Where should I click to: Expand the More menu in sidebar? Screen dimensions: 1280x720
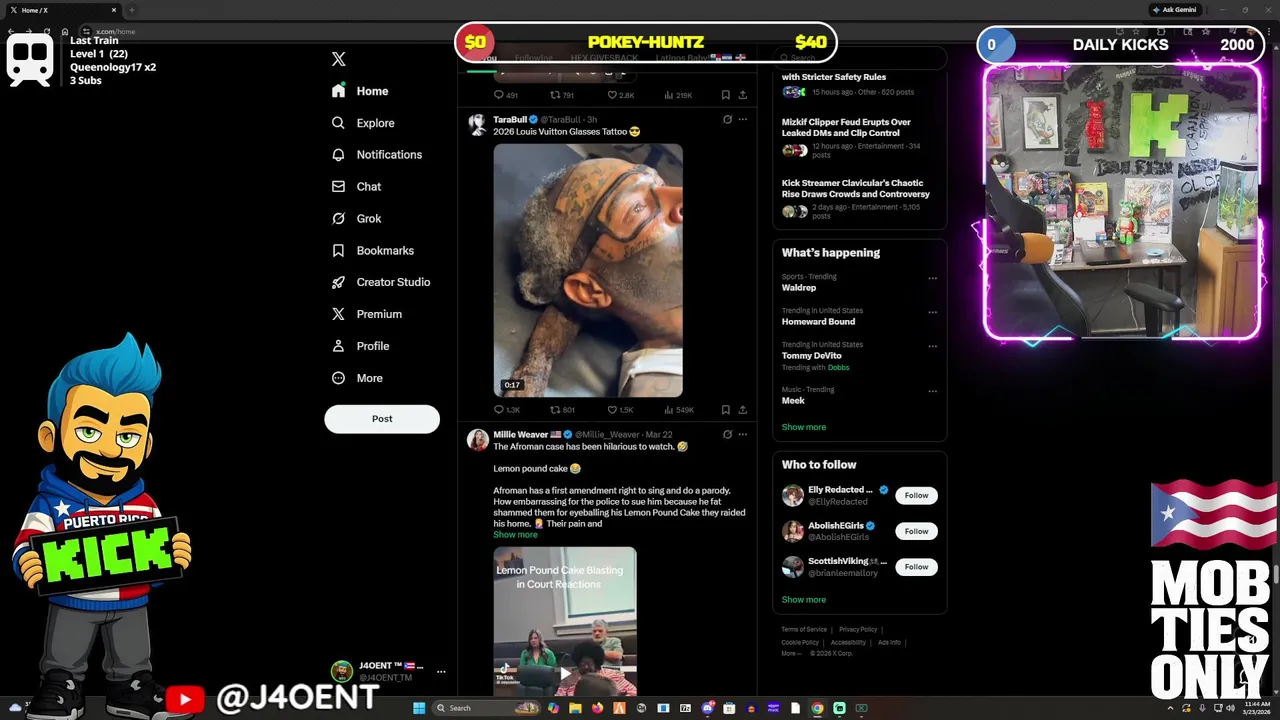(357, 378)
